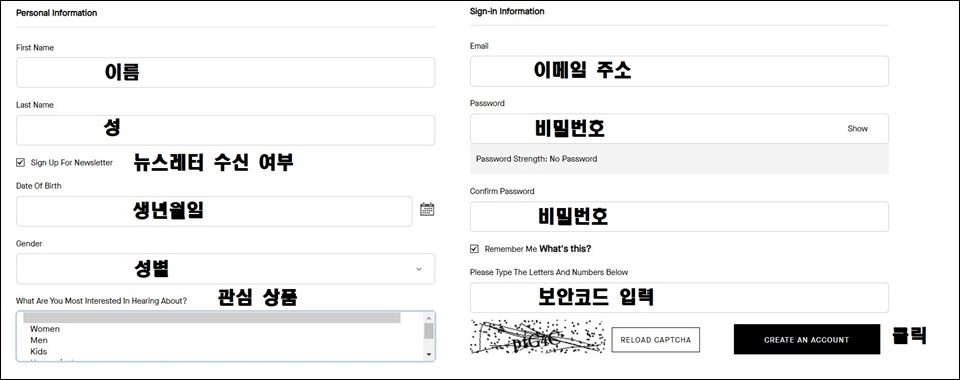This screenshot has width=960, height=380.
Task: Click the interest list scroll up arrow
Action: click(429, 318)
